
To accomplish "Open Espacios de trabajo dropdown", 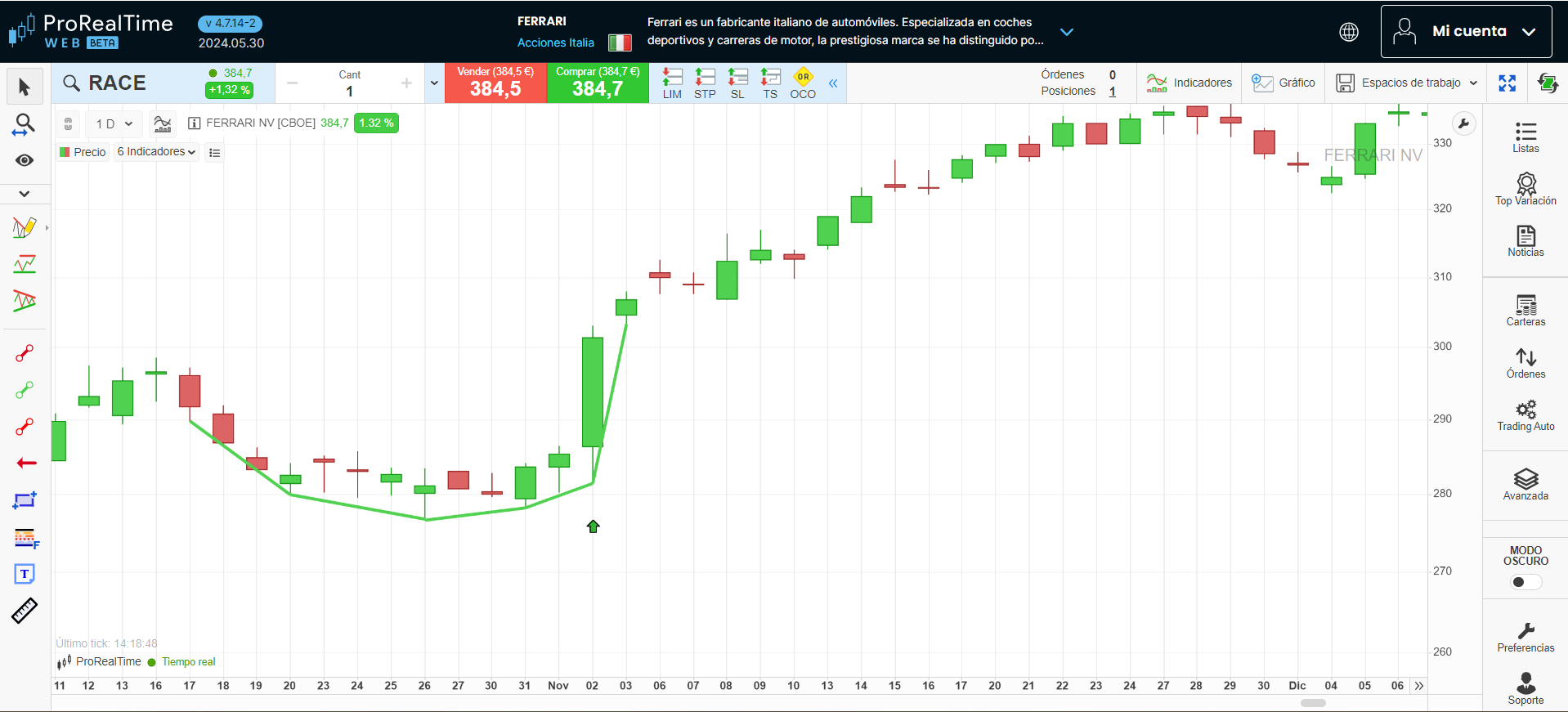I will click(x=1406, y=83).
